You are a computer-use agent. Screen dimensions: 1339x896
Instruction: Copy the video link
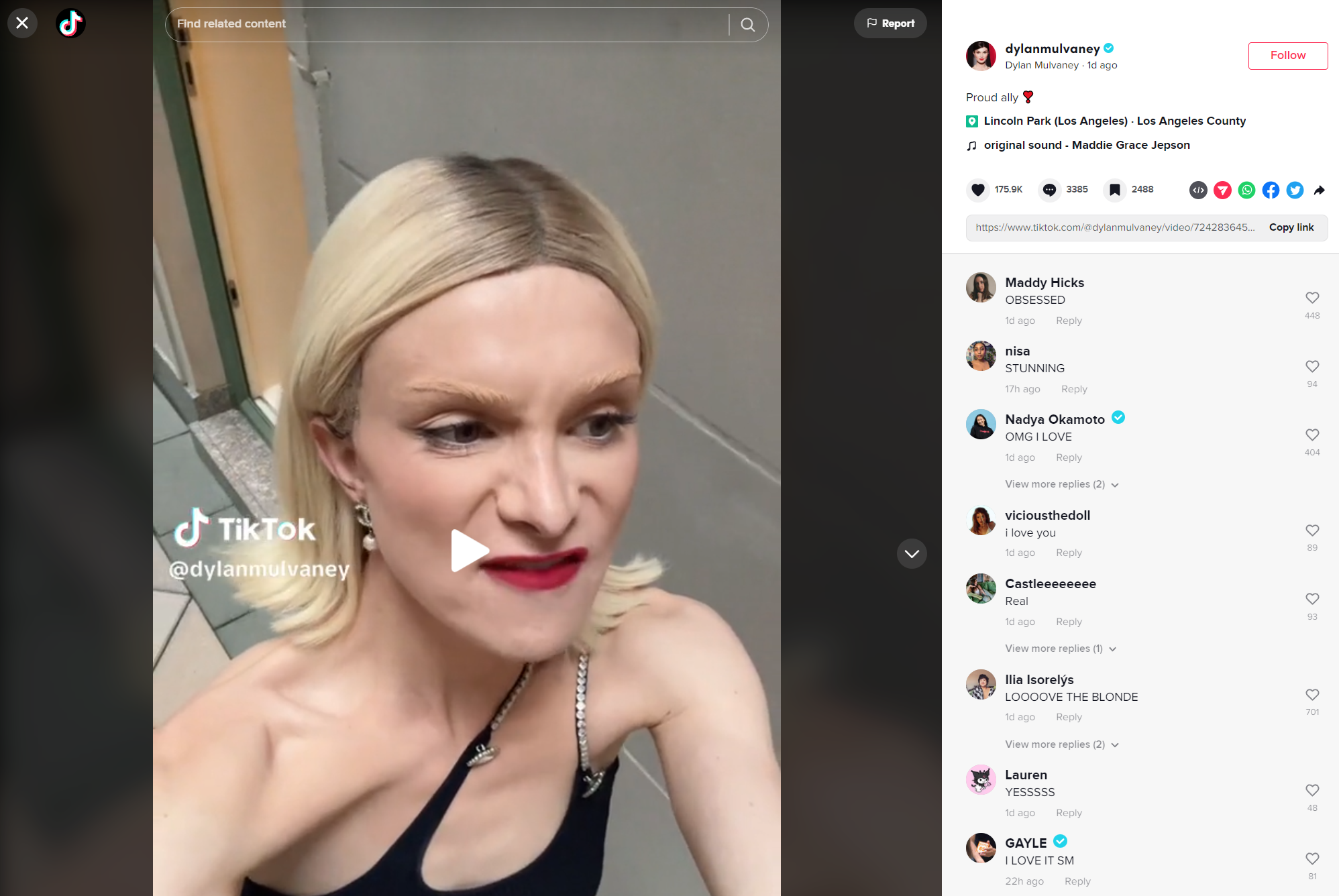pos(1291,227)
